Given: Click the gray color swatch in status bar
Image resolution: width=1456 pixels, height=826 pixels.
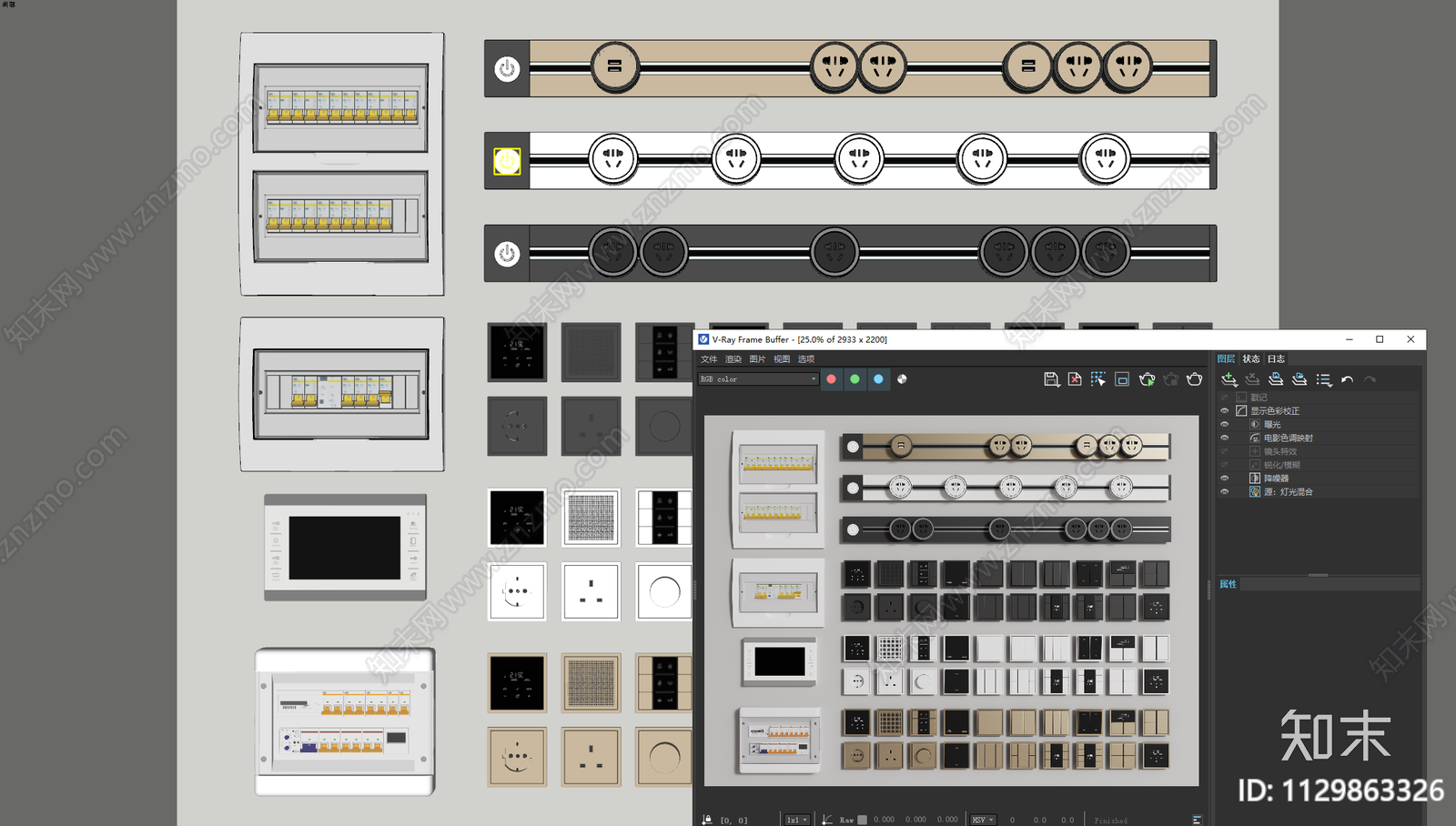Looking at the screenshot, I should 863,820.
